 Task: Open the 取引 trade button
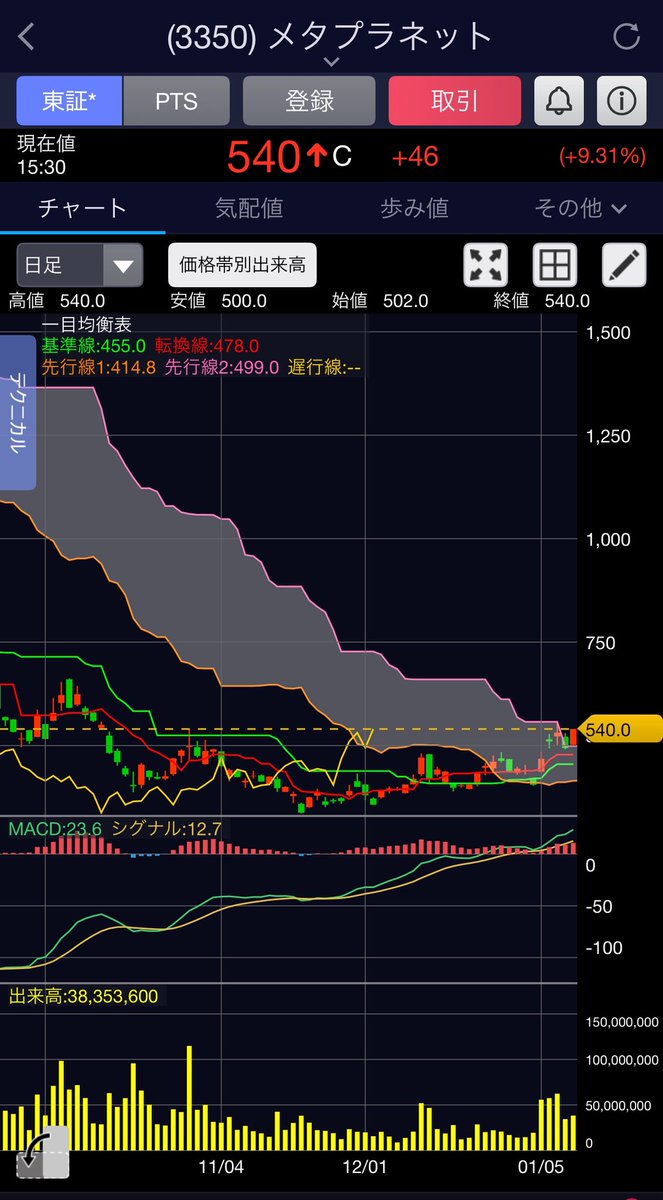pyautogui.click(x=455, y=101)
